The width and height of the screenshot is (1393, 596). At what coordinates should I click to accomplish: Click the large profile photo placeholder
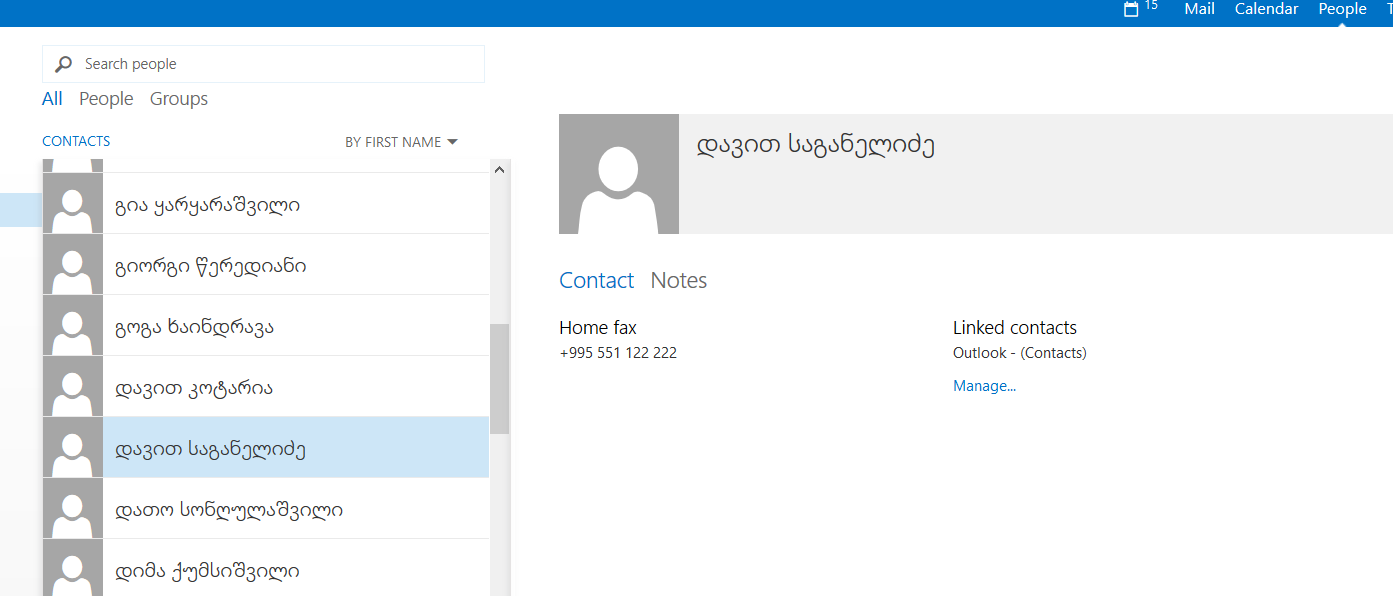(619, 174)
